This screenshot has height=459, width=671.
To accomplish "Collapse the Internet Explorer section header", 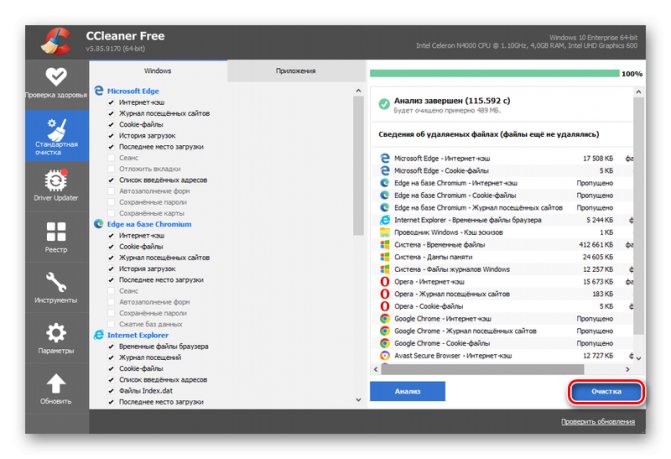I will tap(138, 335).
